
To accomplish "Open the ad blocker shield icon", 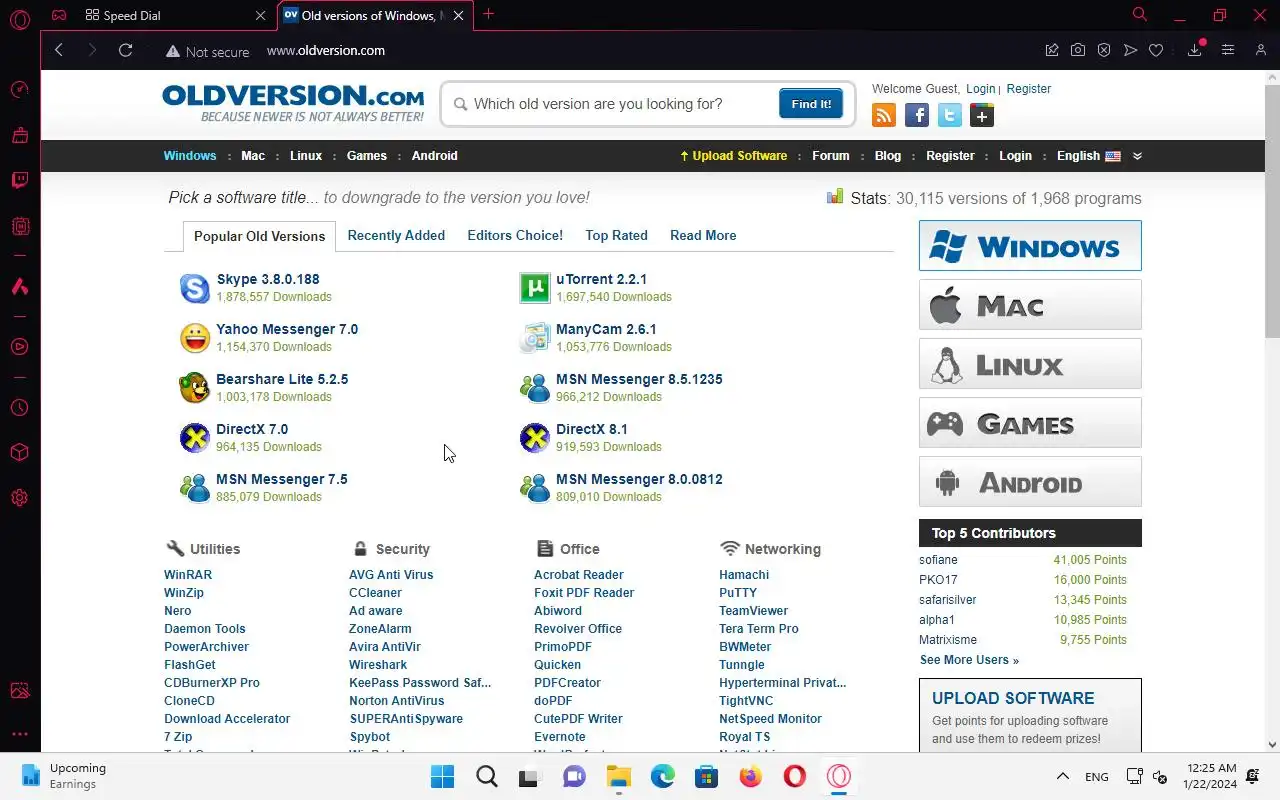I will coord(1104,50).
